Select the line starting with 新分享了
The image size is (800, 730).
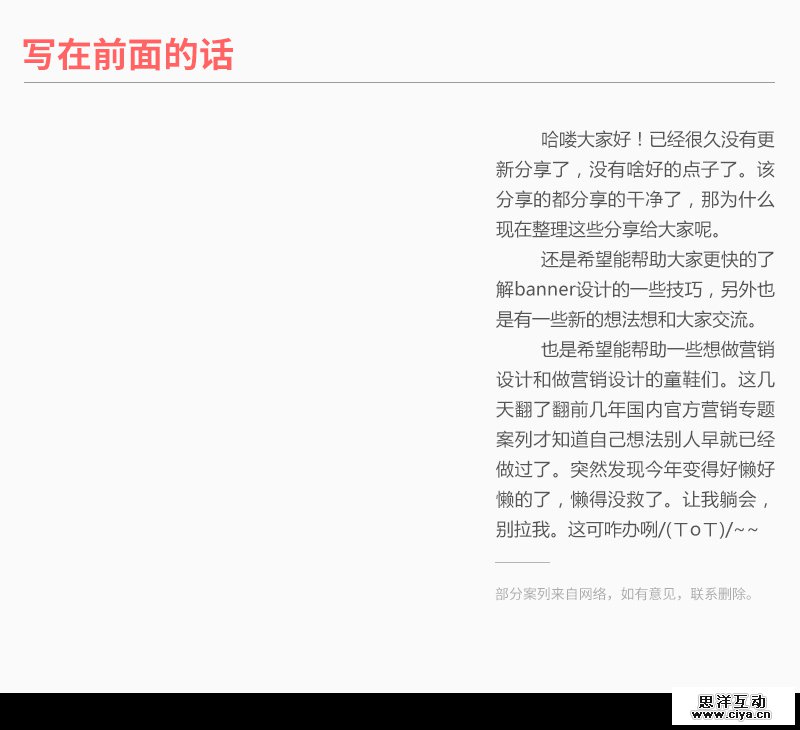pos(634,169)
